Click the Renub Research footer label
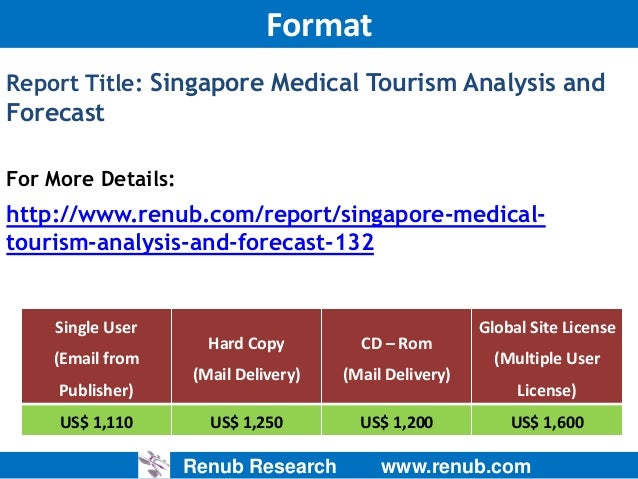This screenshot has width=638, height=479. point(260,466)
